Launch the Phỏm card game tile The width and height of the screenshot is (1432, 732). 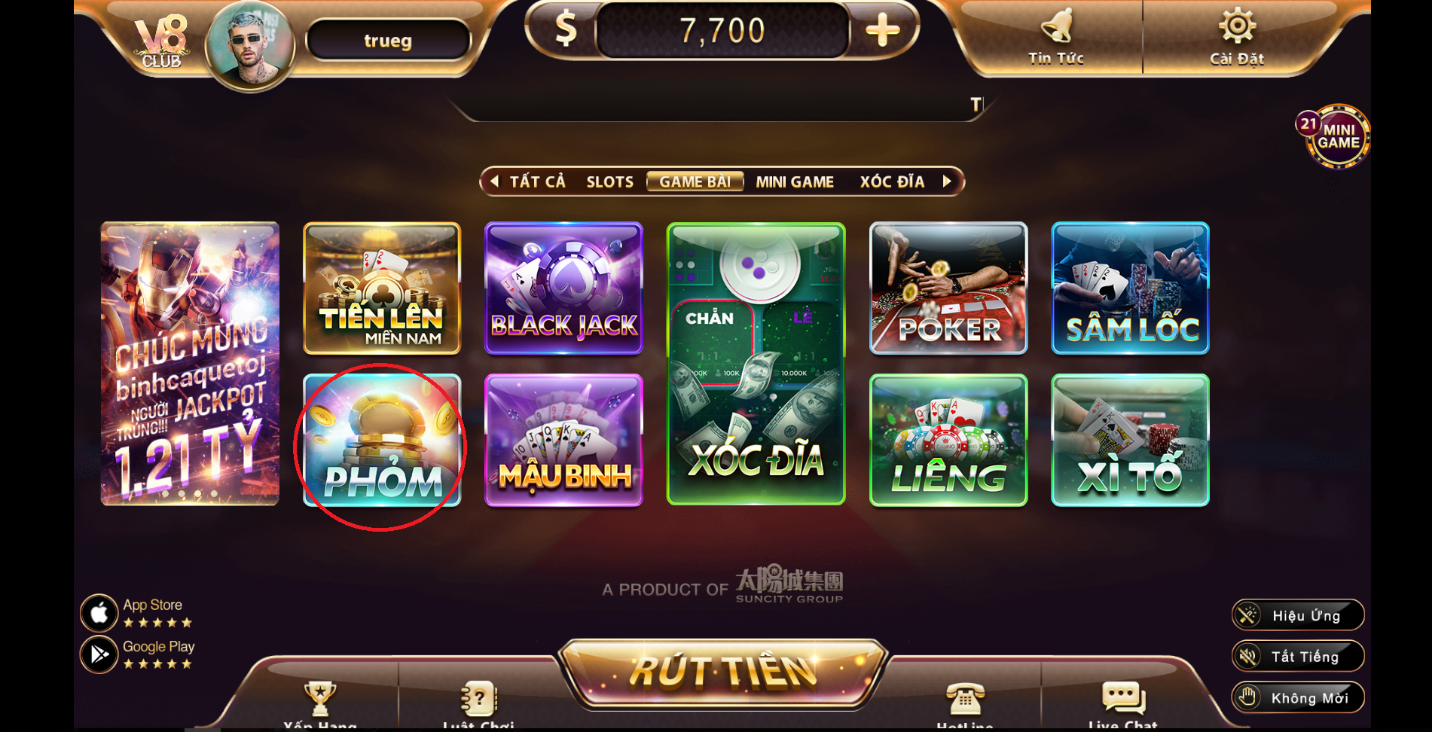[x=382, y=440]
